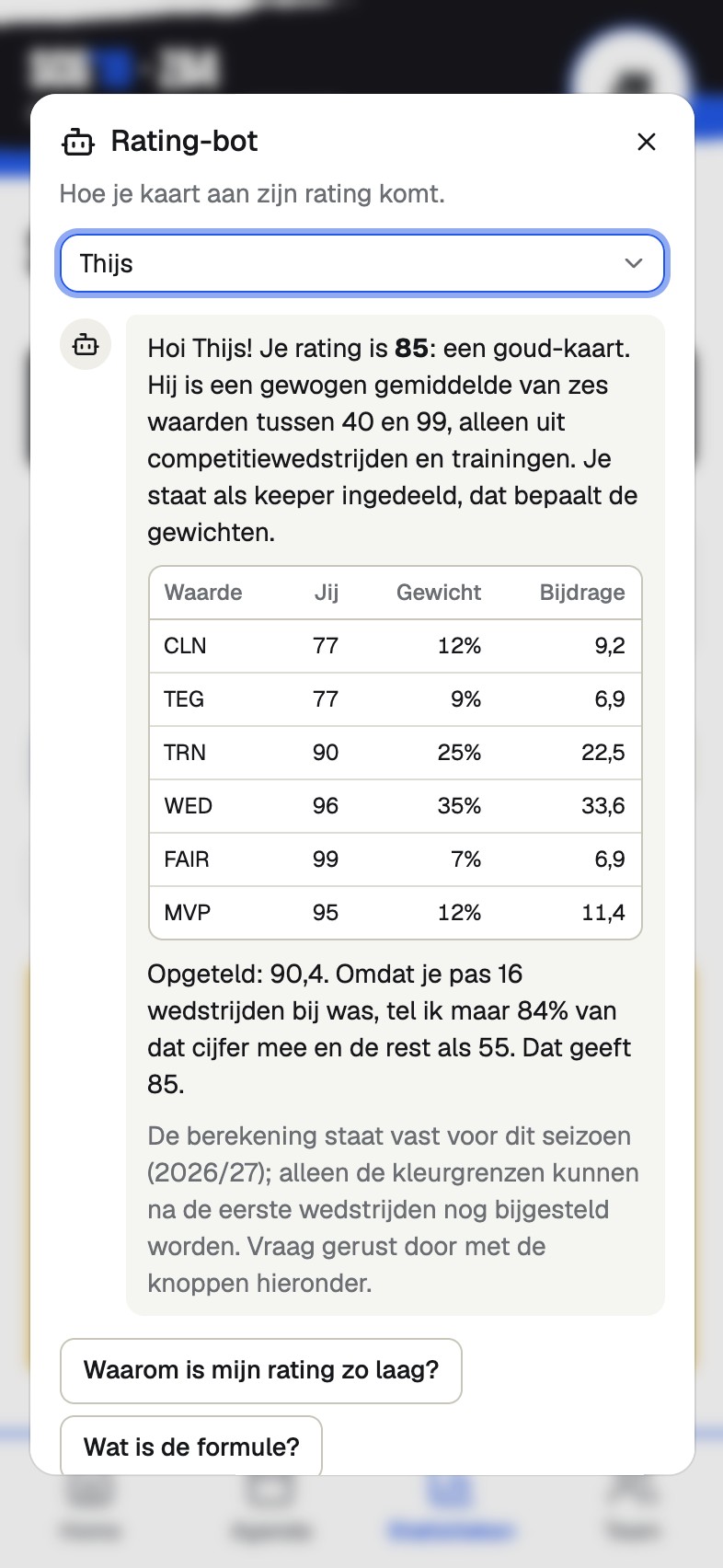723x1568 pixels.
Task: Click the robot icon beside Rating-bot title
Action: [78, 143]
